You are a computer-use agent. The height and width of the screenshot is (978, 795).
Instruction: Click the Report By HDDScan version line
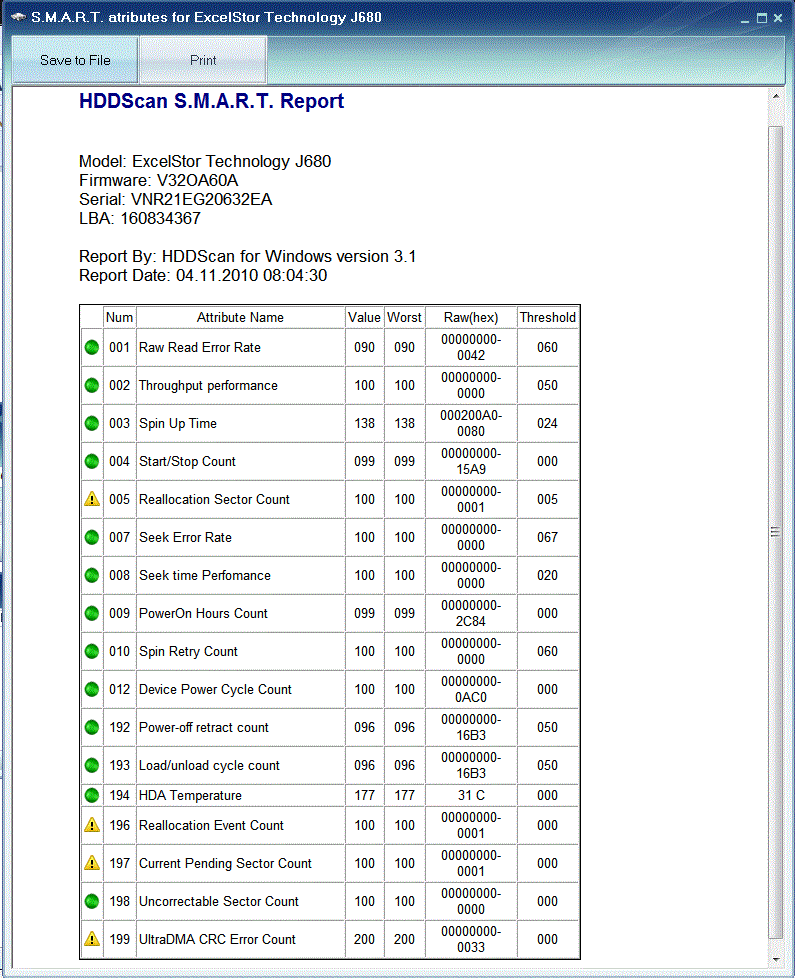pyautogui.click(x=248, y=256)
